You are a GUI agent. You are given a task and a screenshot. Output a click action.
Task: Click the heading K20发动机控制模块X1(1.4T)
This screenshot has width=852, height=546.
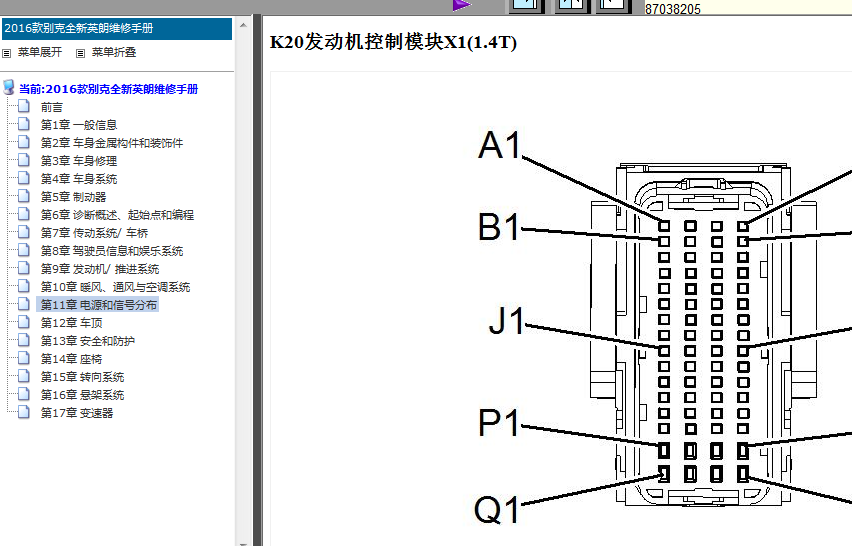tap(393, 42)
